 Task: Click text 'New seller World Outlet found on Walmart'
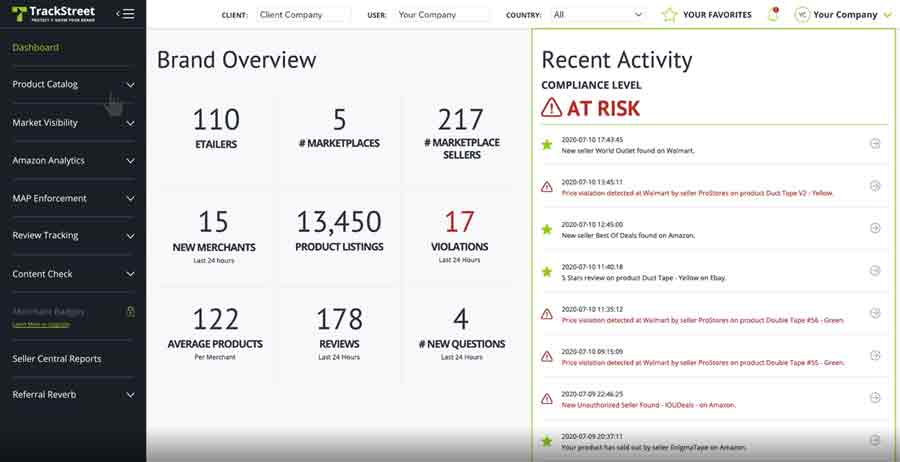pyautogui.click(x=628, y=151)
